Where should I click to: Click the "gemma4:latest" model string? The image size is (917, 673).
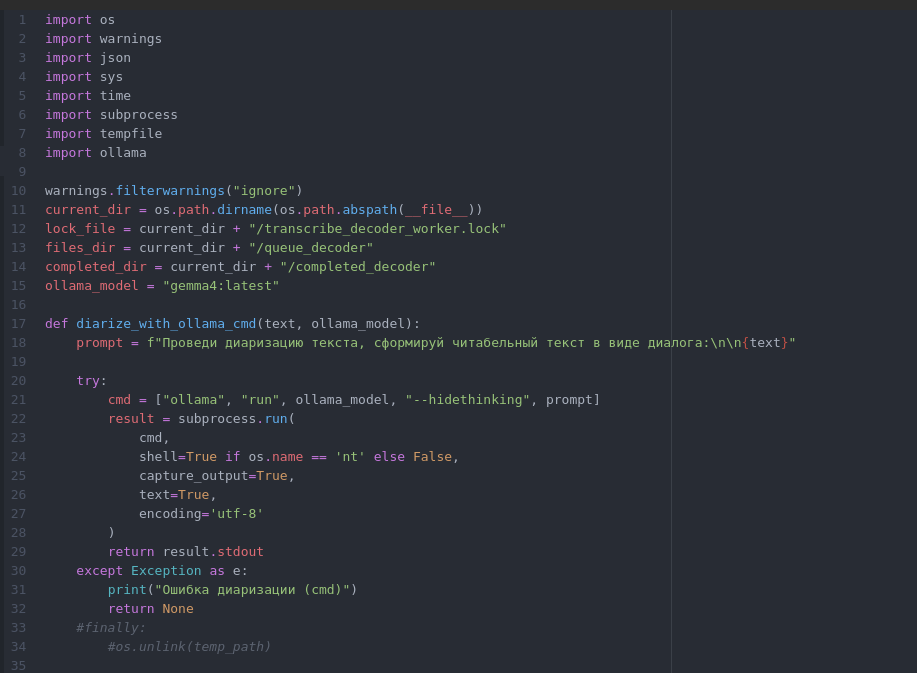click(221, 286)
